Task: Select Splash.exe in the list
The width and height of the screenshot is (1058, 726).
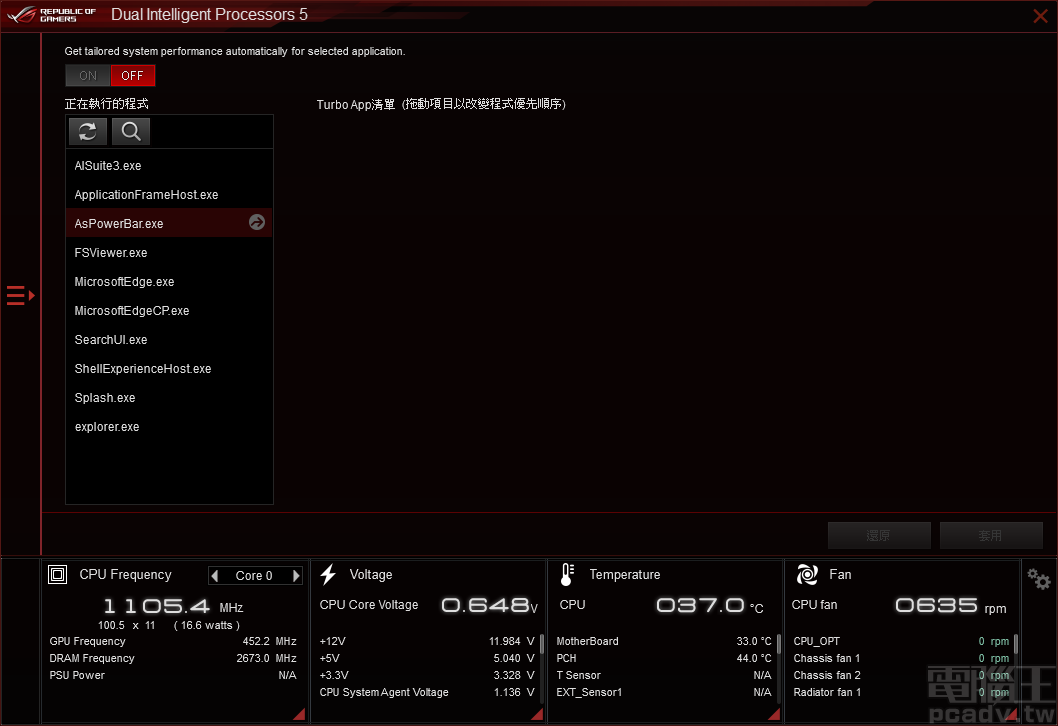Action: pyautogui.click(x=169, y=397)
